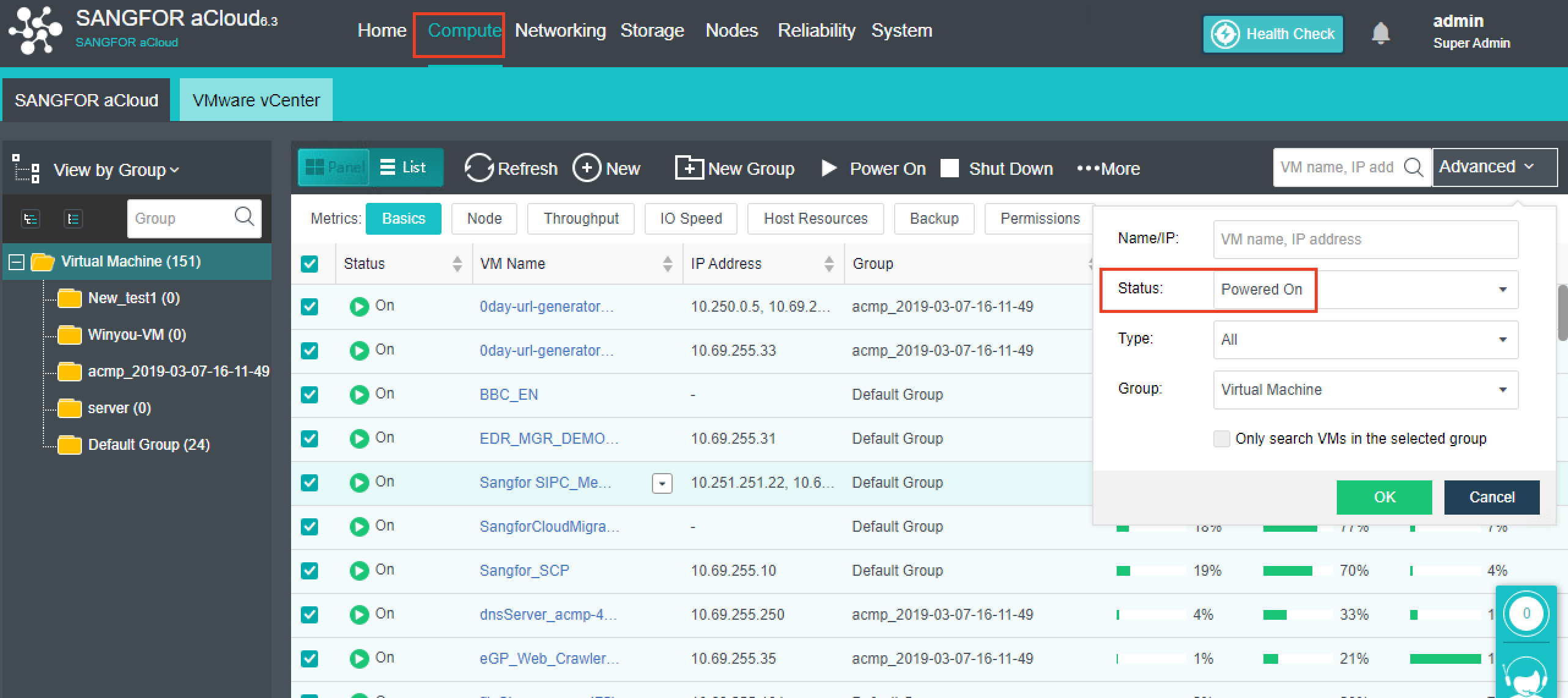Screen dimensions: 1568x698
Task: Sort by the IP Address column arrows
Action: click(829, 263)
